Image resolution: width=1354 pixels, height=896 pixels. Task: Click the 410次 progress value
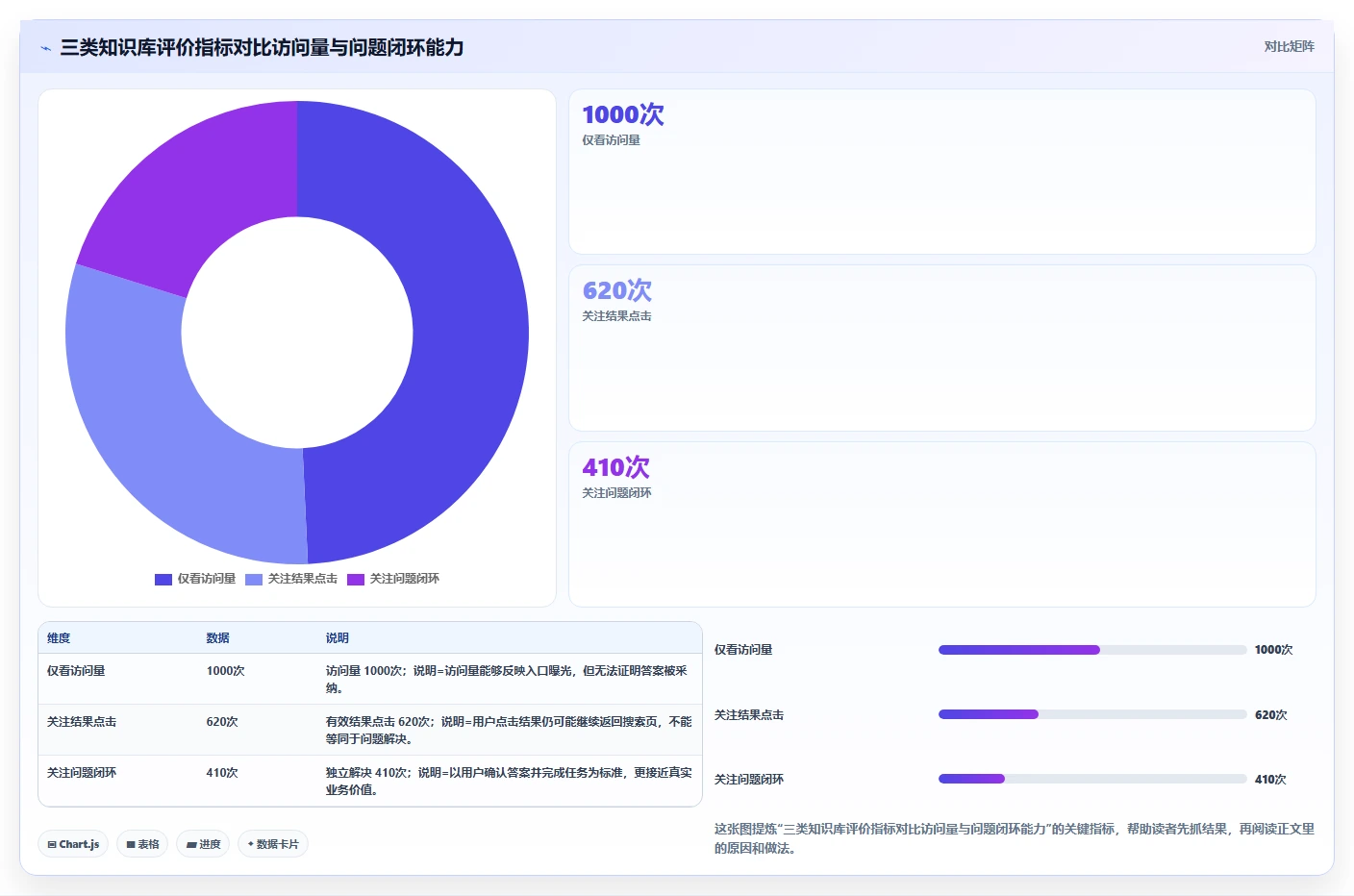click(1270, 780)
